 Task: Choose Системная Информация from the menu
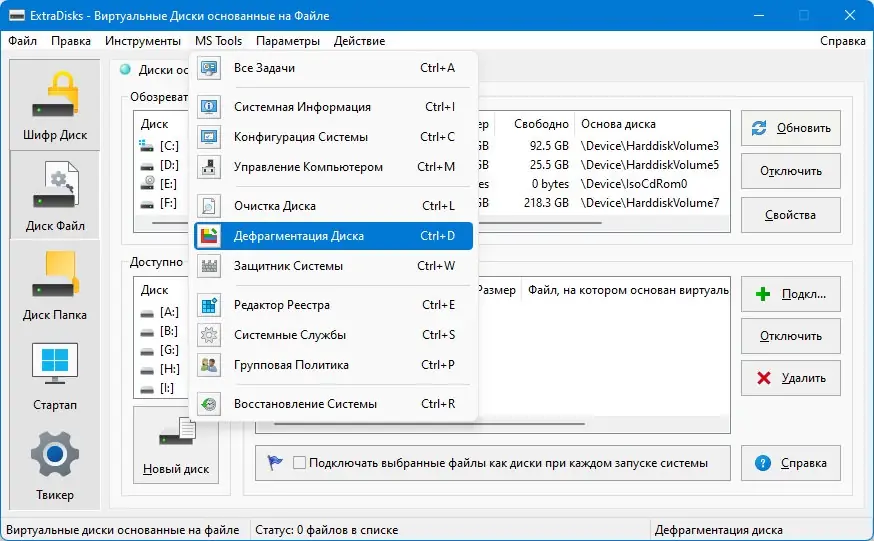click(333, 106)
